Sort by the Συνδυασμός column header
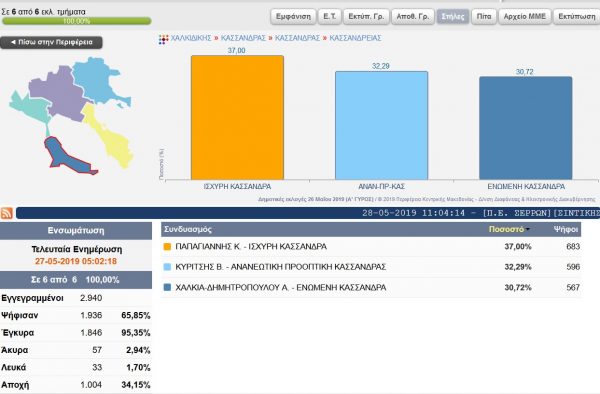600x394 pixels. pos(188,229)
